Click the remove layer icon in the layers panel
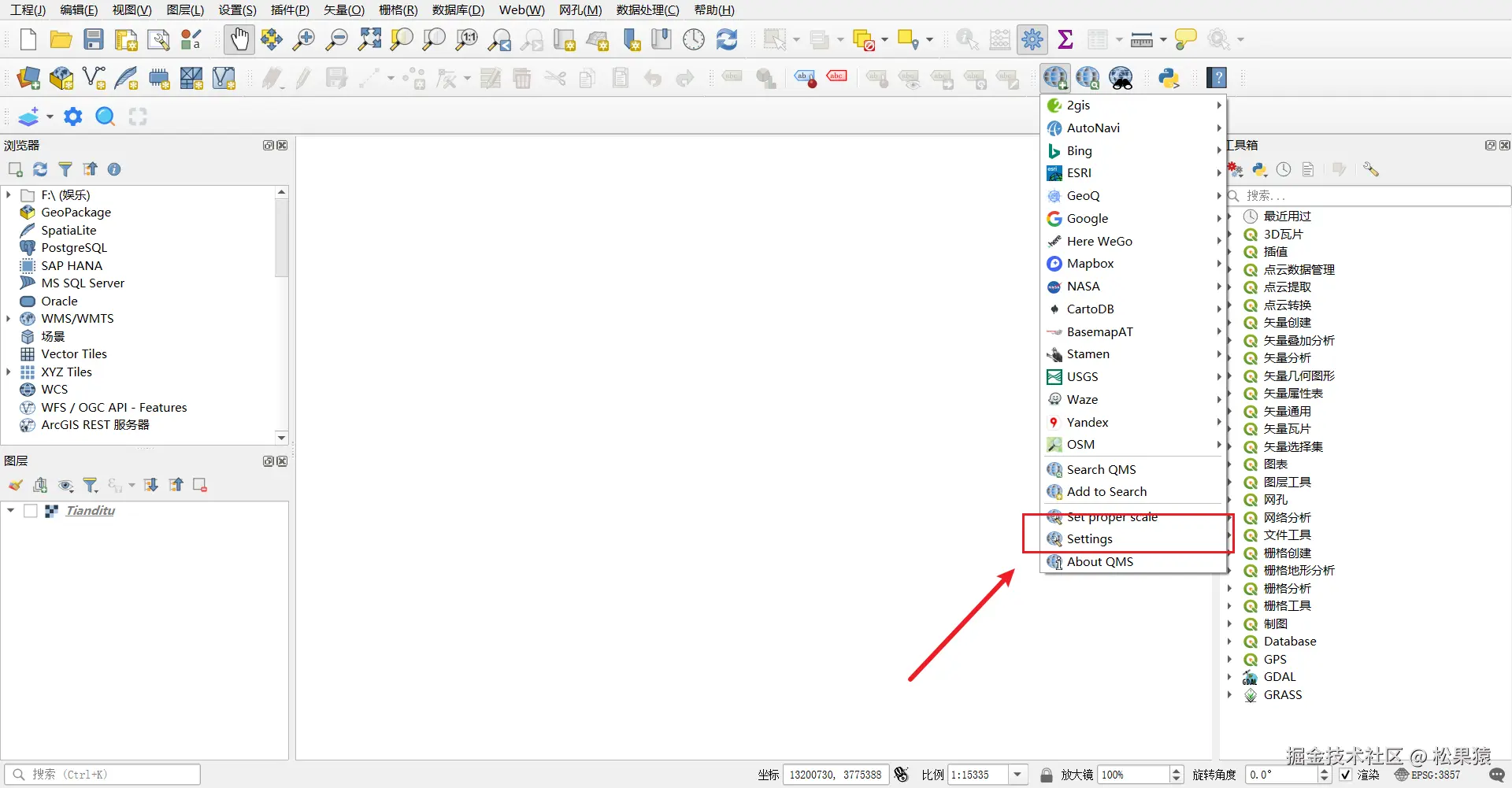Image resolution: width=1512 pixels, height=788 pixels. point(200,485)
